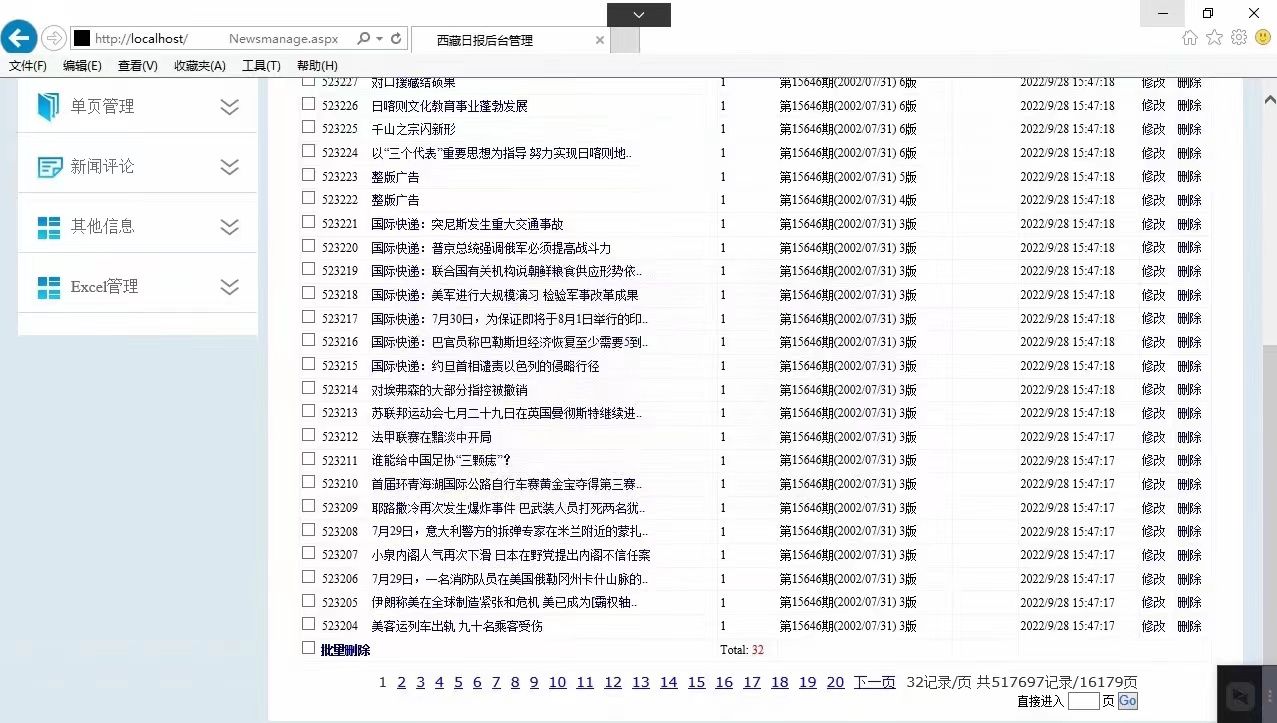Check the box for record 523221
The image size is (1277, 723).
(309, 223)
